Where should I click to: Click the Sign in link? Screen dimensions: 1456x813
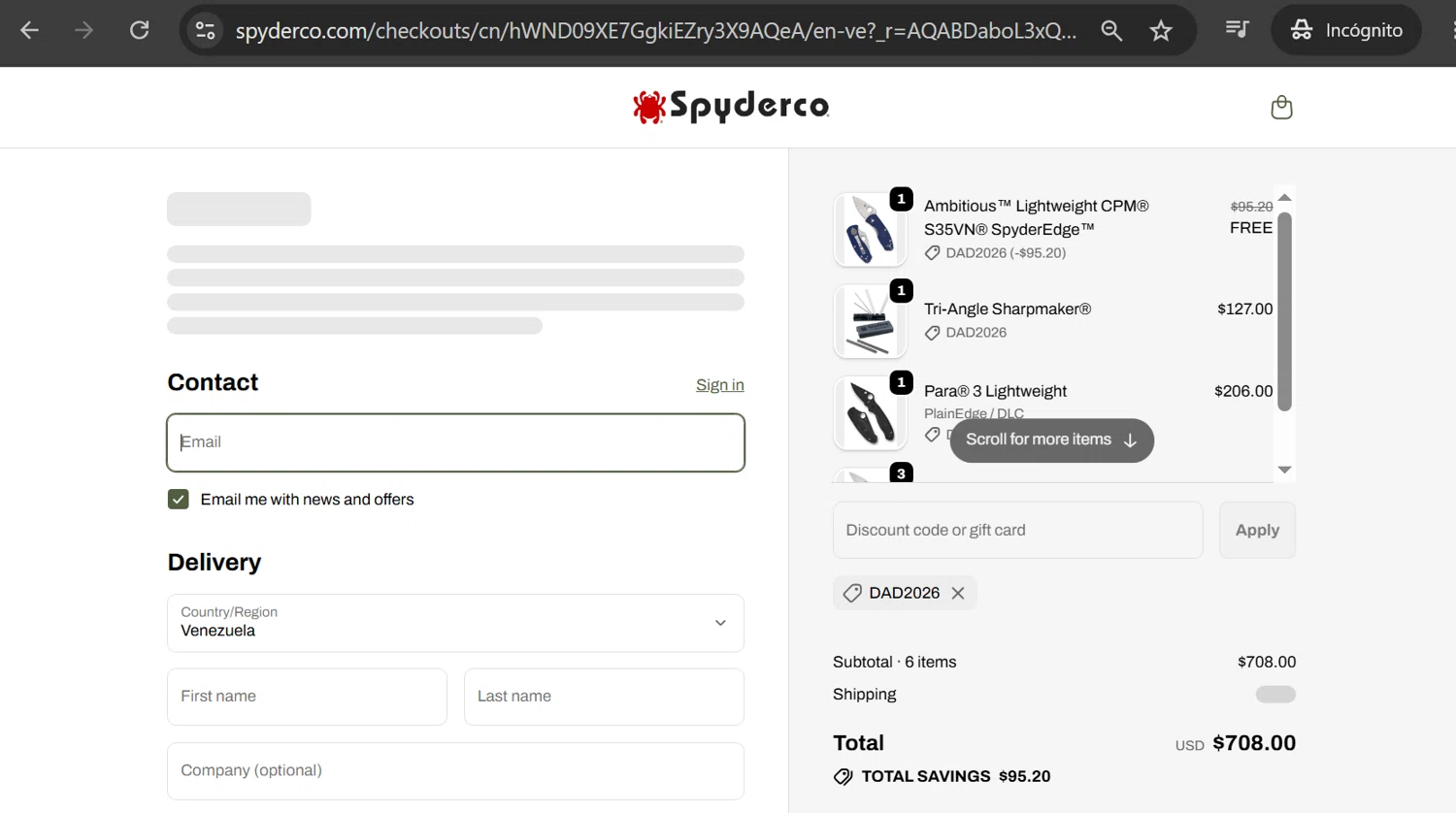pyautogui.click(x=719, y=385)
